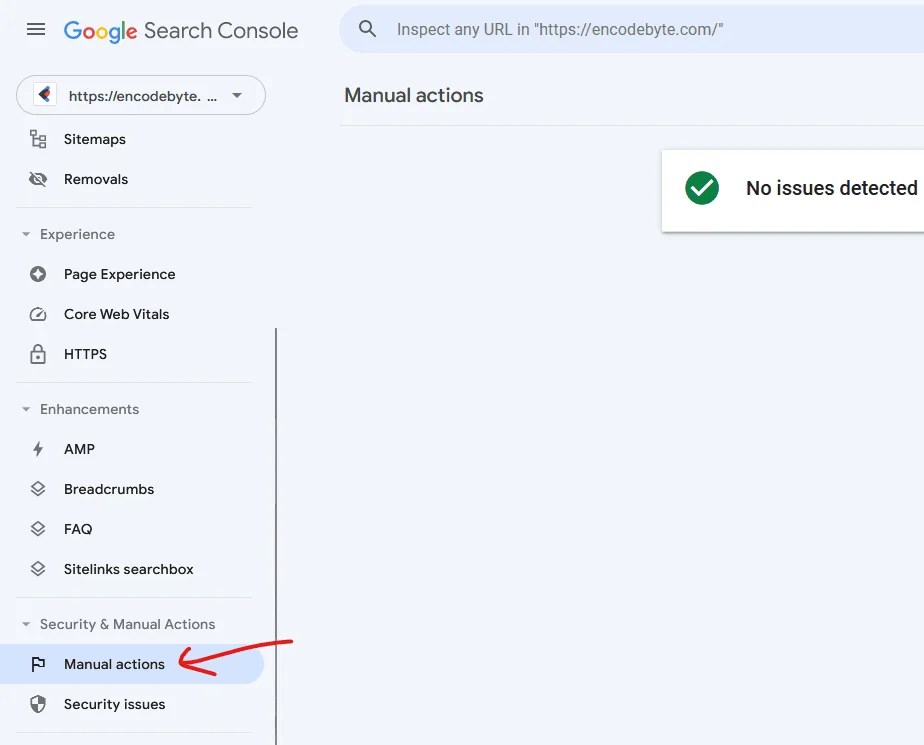Click the Page Experience icon
Screen dimensions: 924x745
tap(38, 274)
